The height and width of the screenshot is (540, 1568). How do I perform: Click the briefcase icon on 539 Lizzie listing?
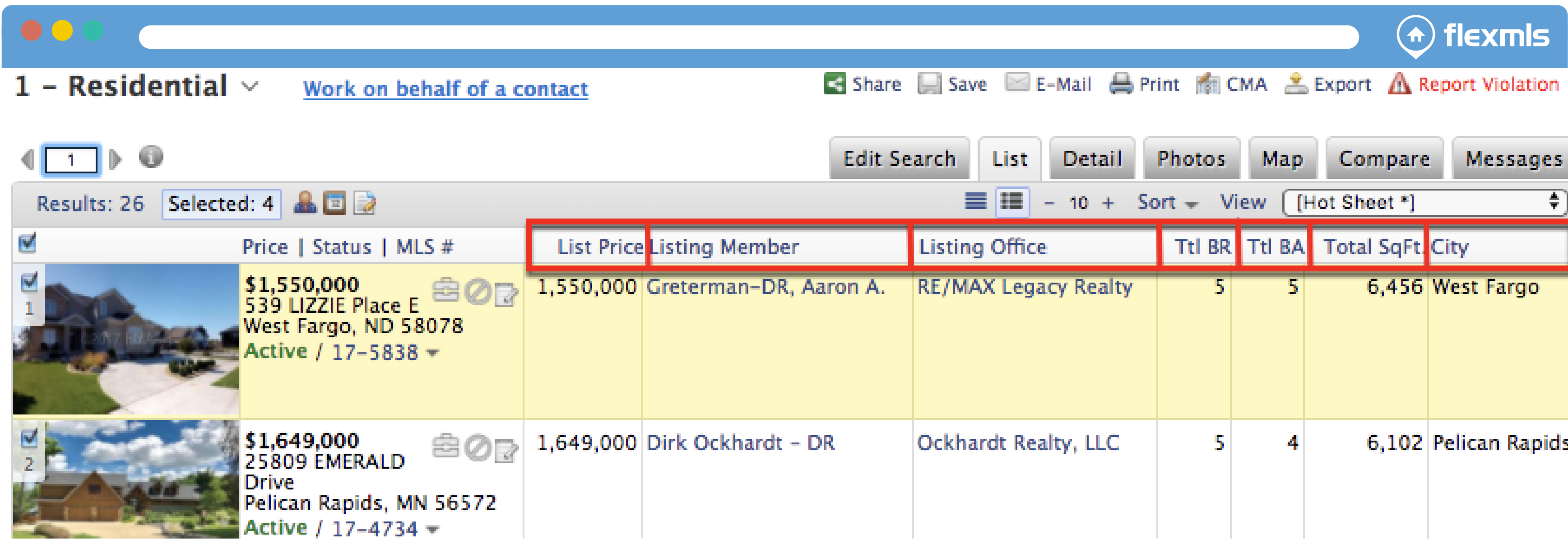[445, 290]
